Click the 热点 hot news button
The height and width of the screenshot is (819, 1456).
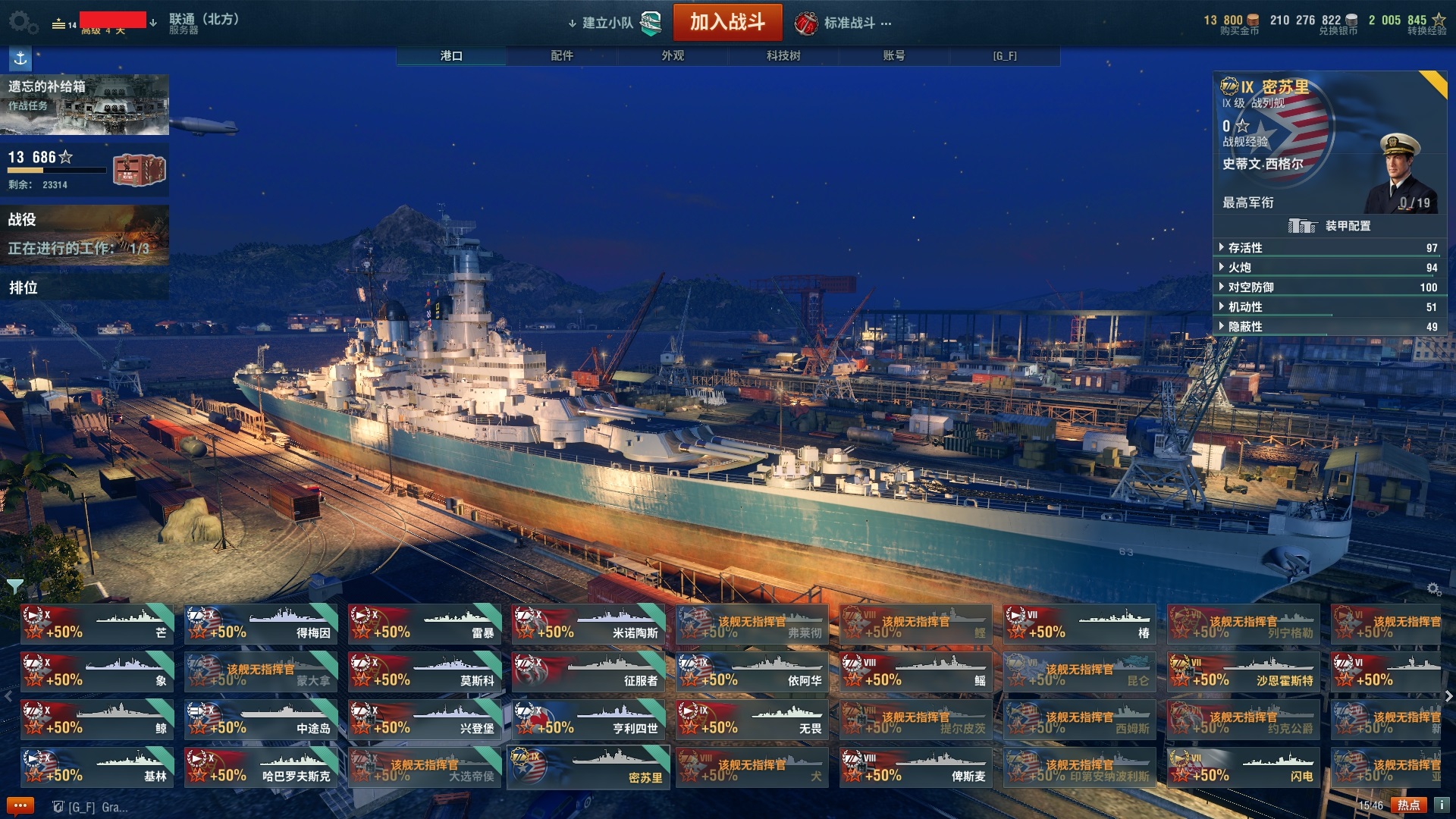pos(1408,805)
